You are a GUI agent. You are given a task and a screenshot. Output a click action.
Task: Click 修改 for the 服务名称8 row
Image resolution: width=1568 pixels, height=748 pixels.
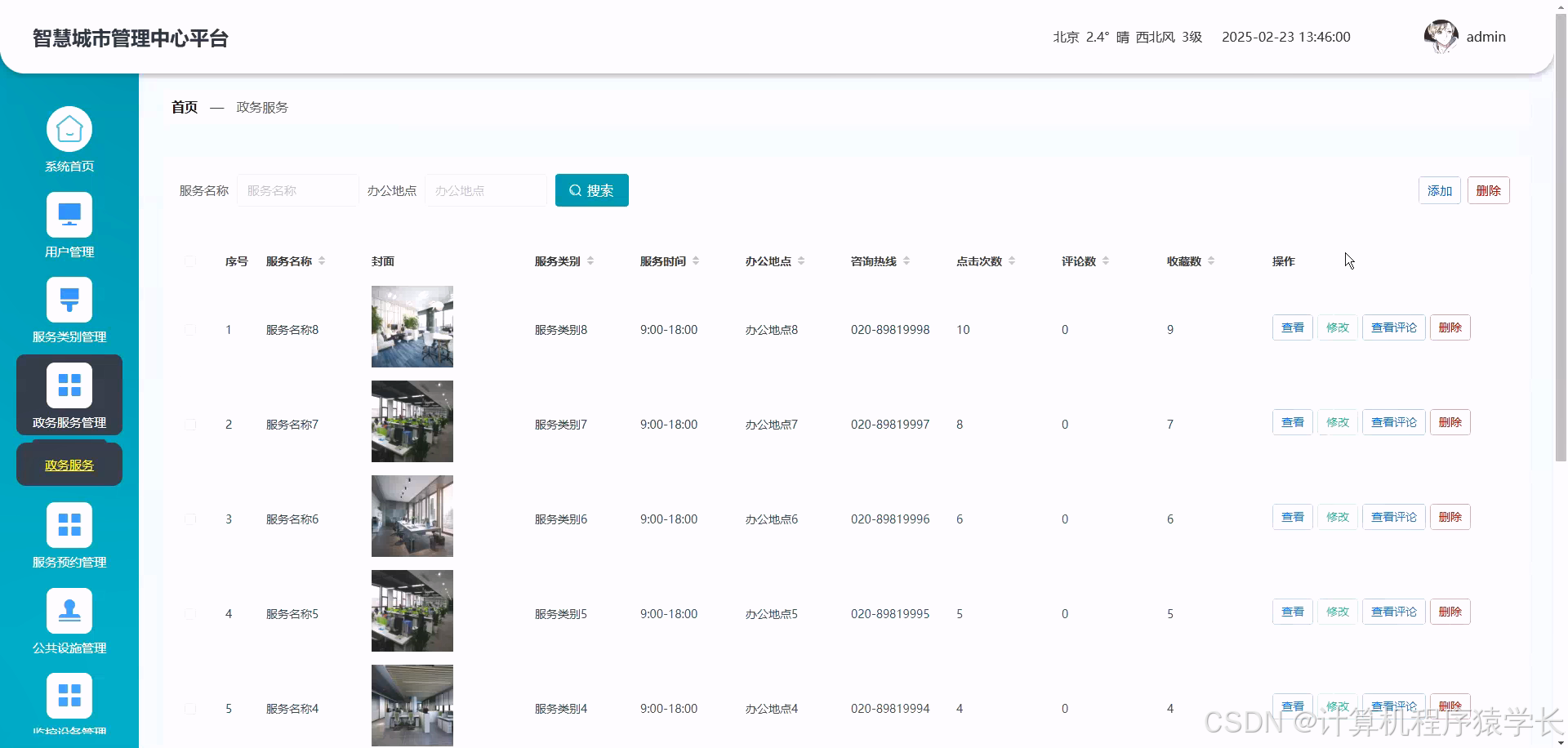tap(1338, 327)
